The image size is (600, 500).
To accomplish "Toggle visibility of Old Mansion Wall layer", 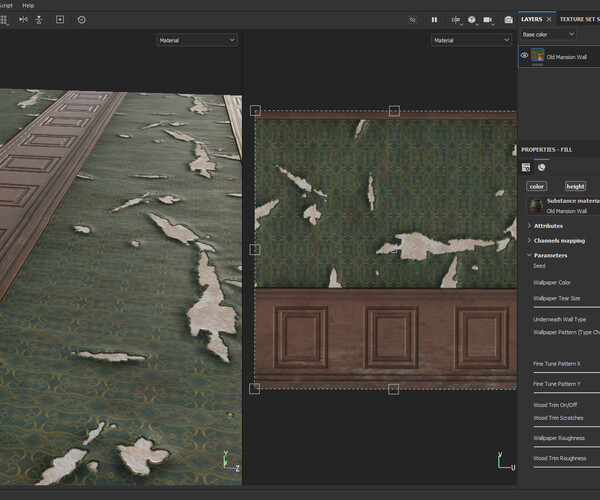I will tap(524, 55).
